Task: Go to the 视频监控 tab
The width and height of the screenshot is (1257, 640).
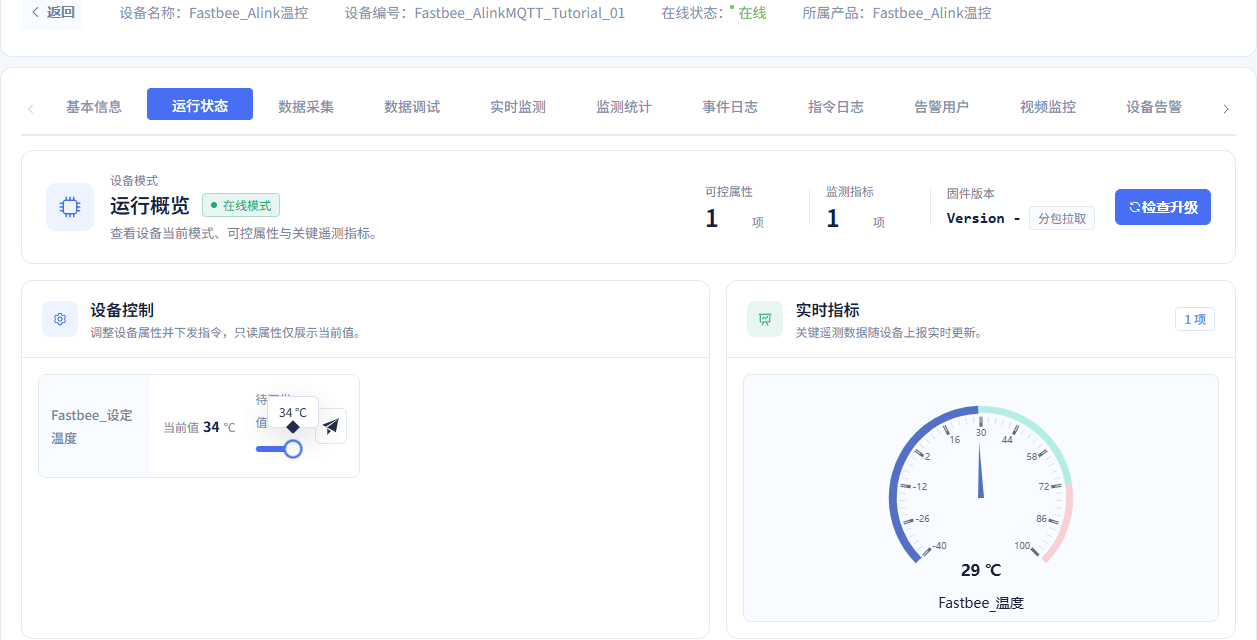Action: pos(1048,106)
